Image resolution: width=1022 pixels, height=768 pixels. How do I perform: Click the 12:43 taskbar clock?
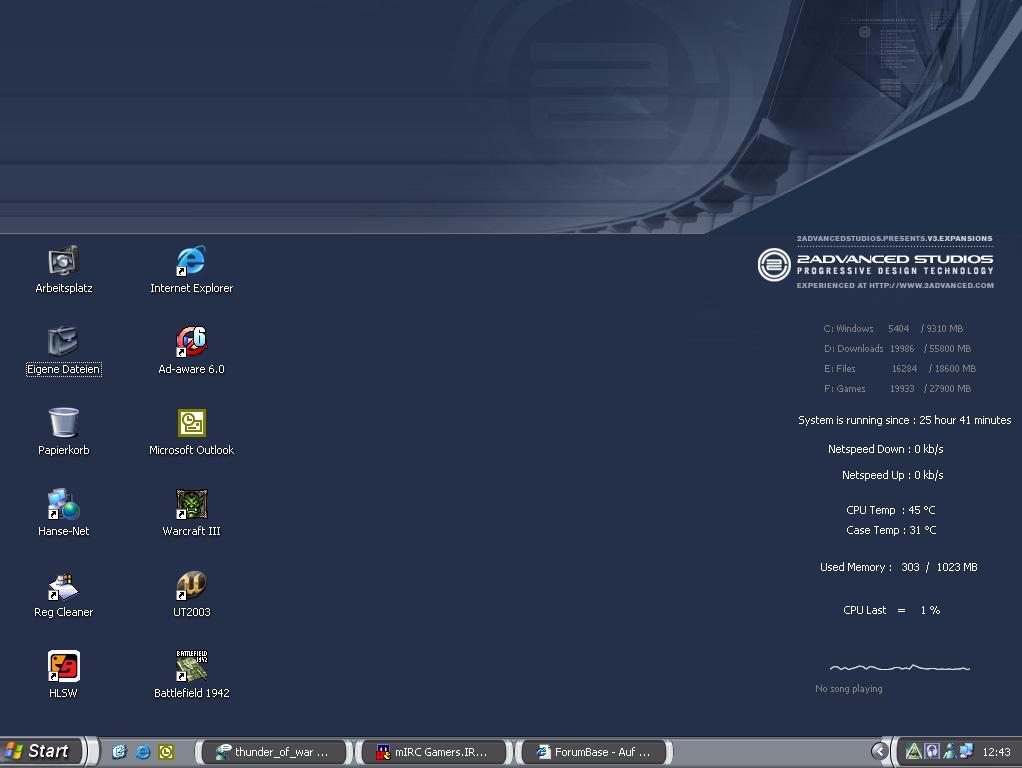(996, 752)
